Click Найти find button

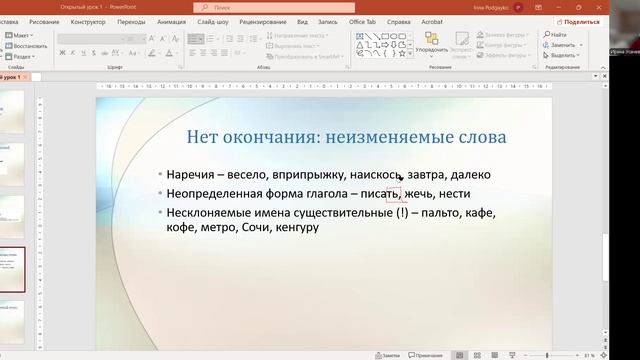pos(555,35)
